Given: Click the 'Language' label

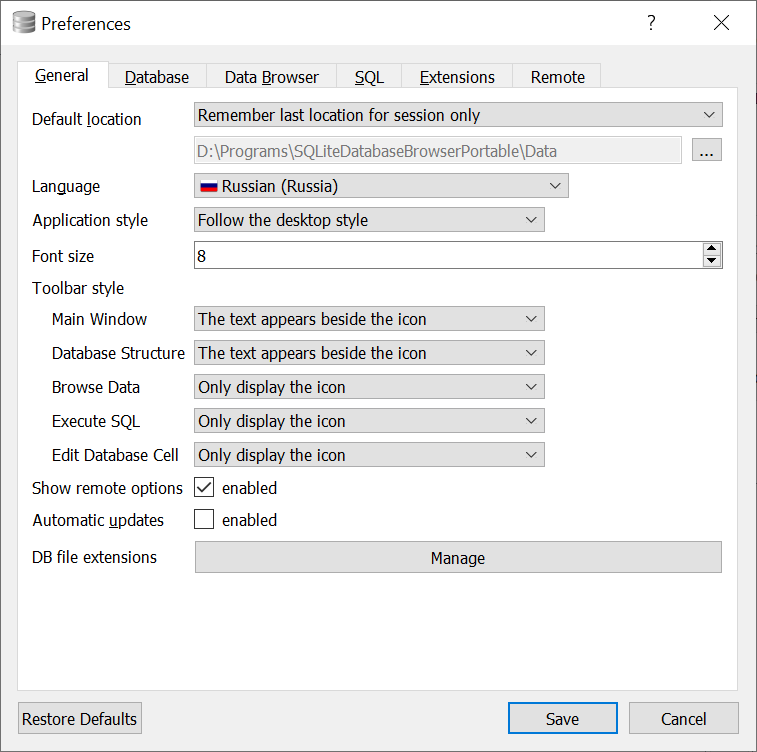Looking at the screenshot, I should coord(66,187).
